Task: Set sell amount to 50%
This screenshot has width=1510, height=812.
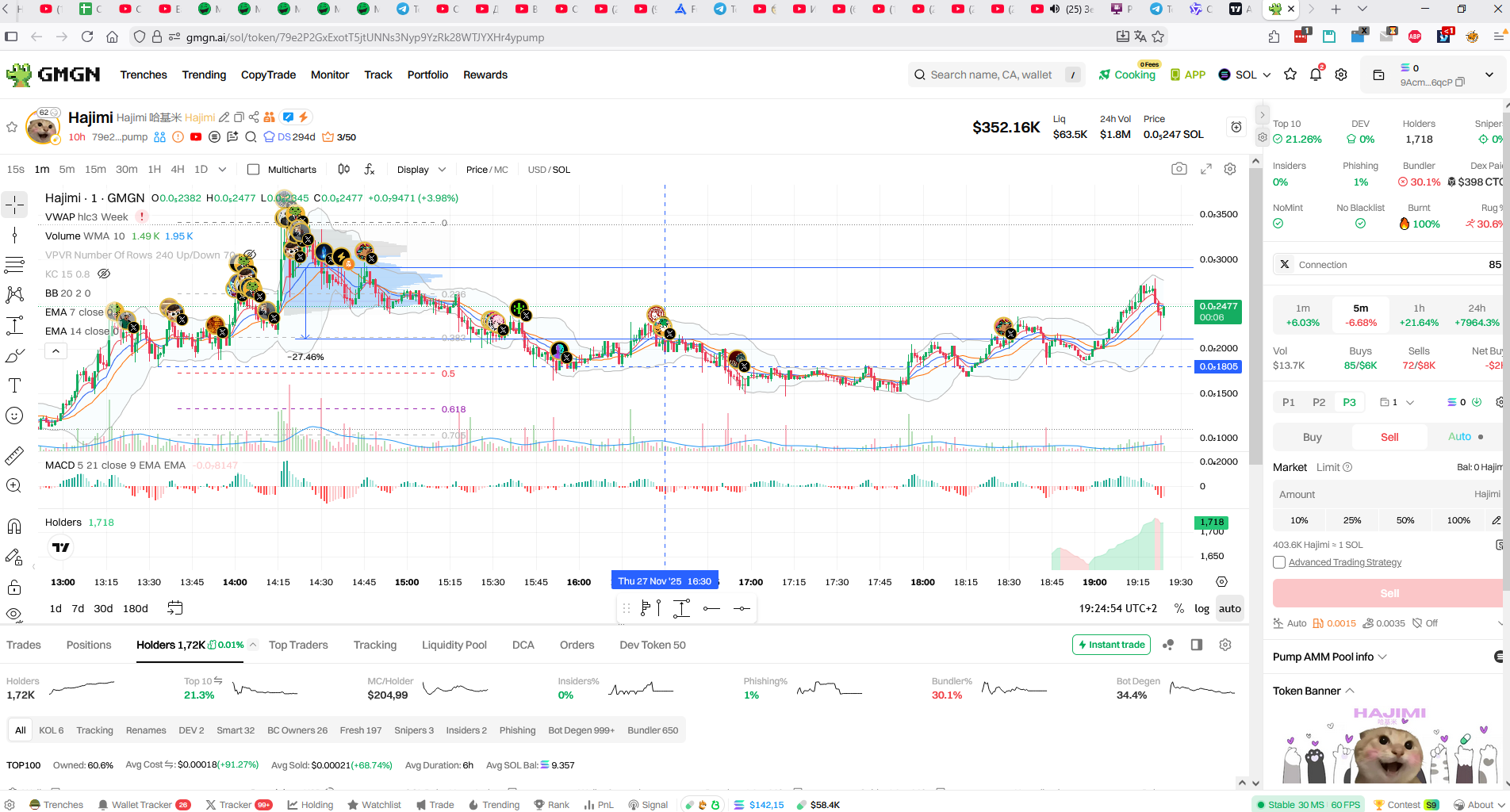Action: point(1405,520)
